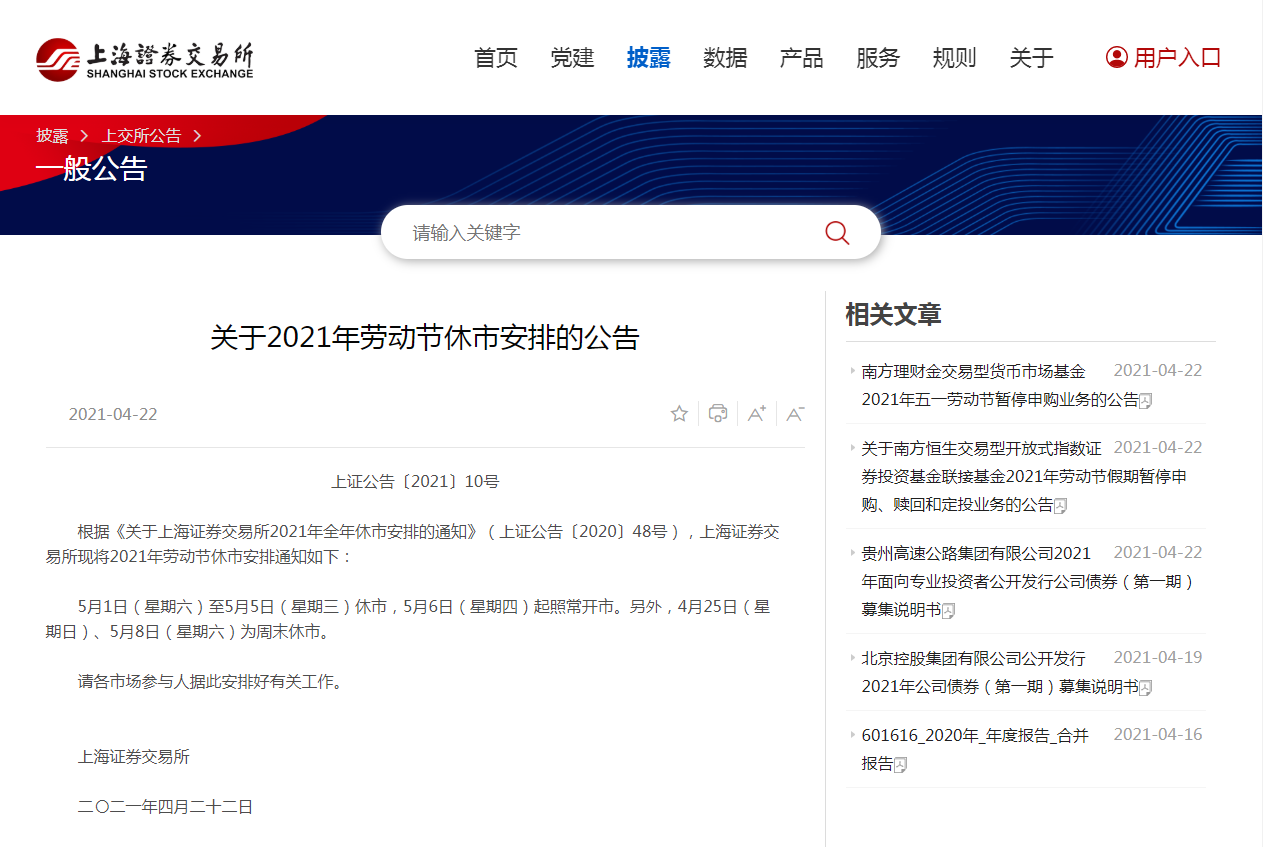Click 披露 breadcrumb link

click(x=53, y=136)
